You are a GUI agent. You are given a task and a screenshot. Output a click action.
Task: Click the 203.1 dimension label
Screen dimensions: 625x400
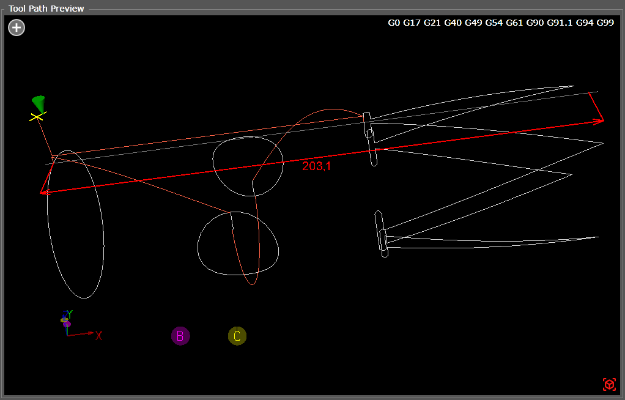(x=316, y=166)
